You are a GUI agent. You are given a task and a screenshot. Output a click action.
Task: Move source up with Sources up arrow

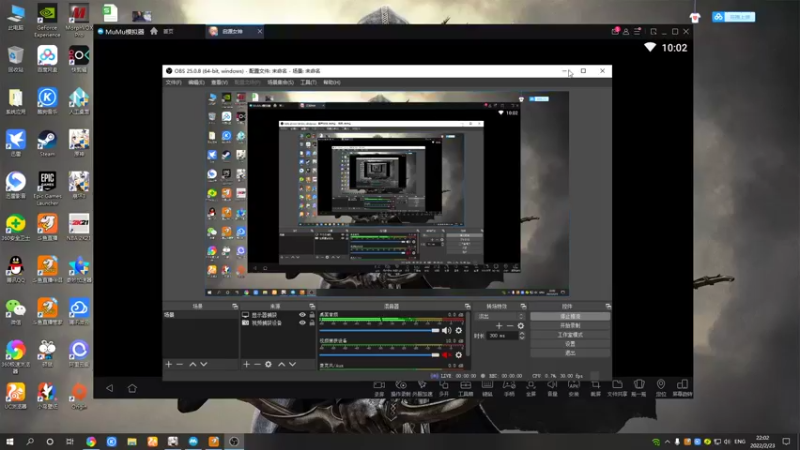click(282, 364)
